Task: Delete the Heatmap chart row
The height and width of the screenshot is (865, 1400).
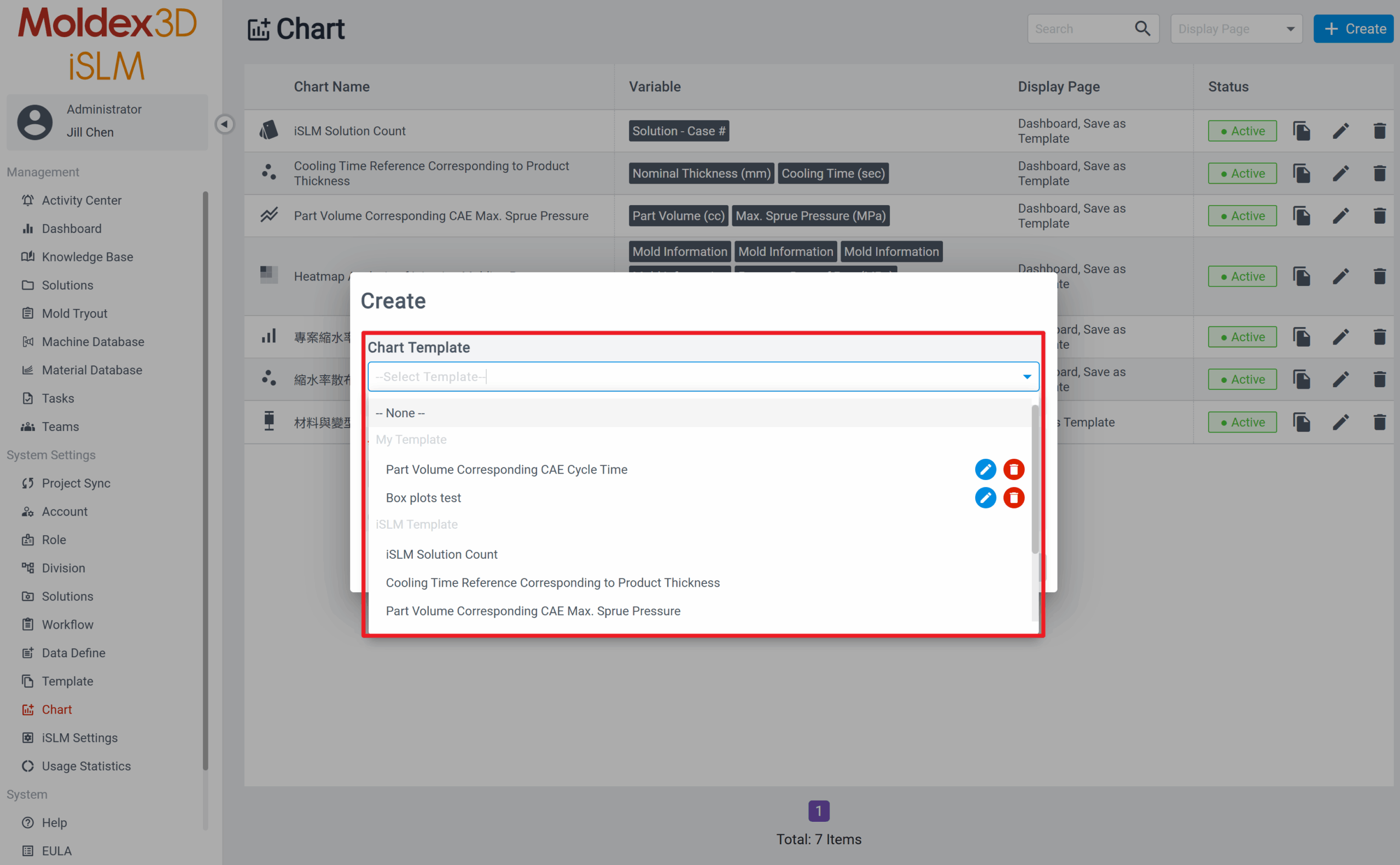Action: click(1379, 276)
